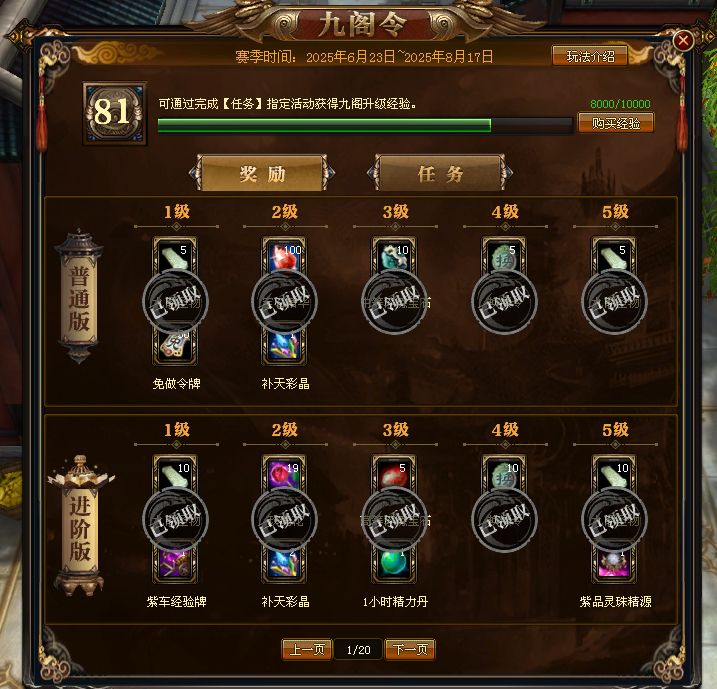Click the jade coin icon in normal level 4
Screen dimensions: 717x689
coord(504,255)
